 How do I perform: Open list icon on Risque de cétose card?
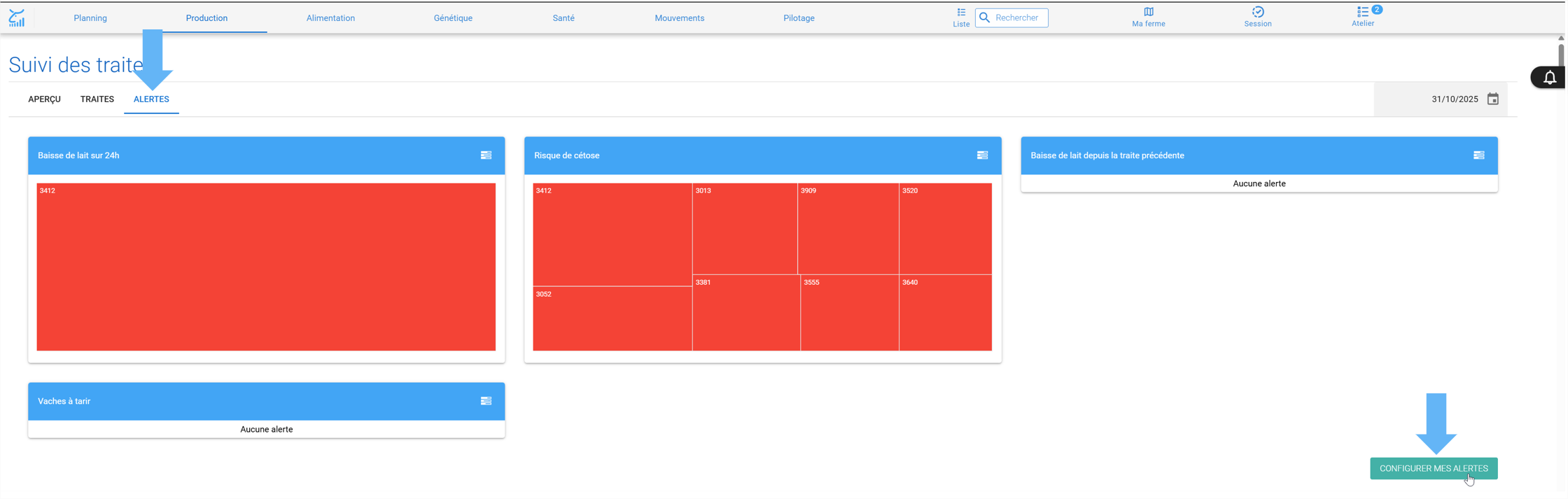coord(982,155)
